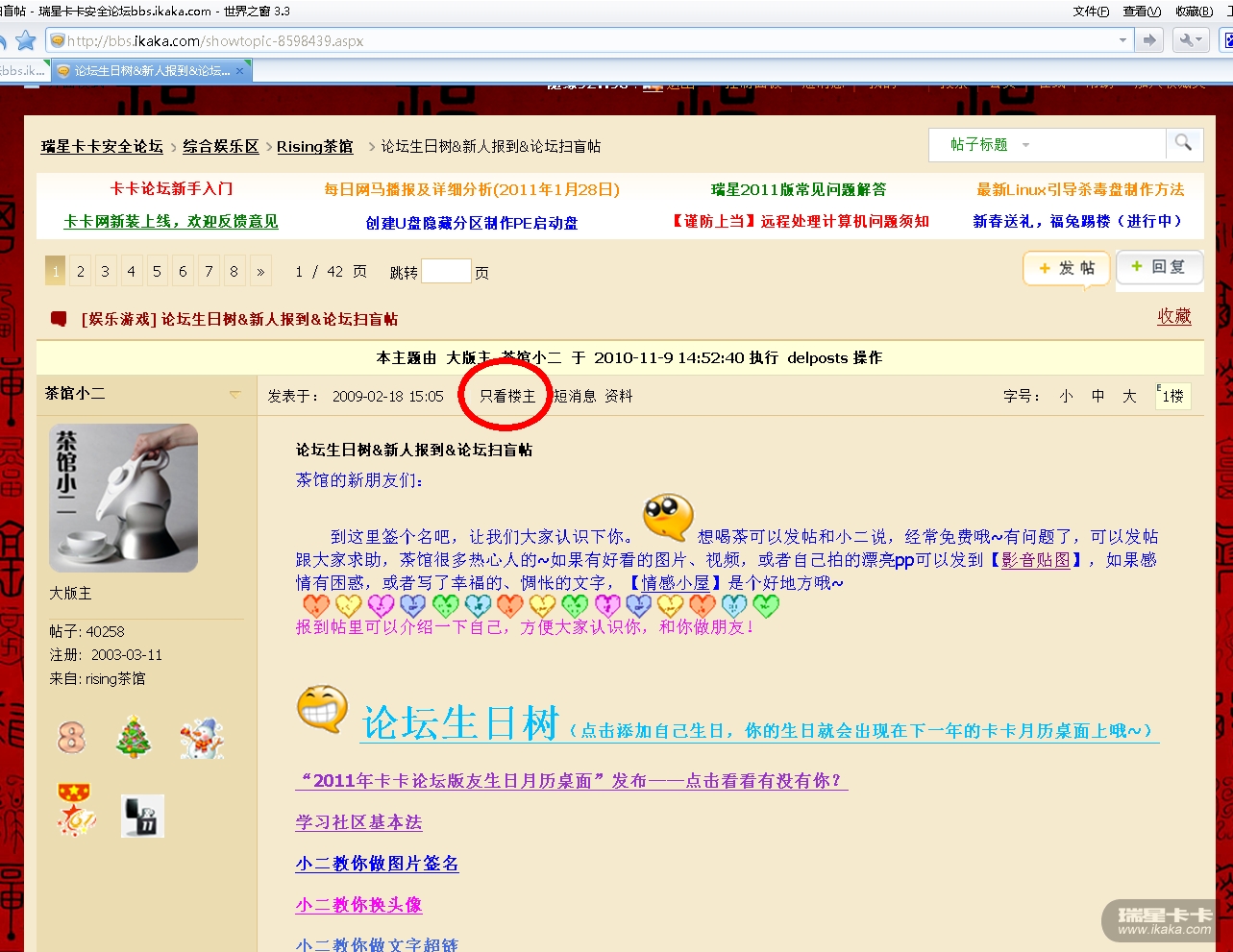Set font size to 小
The height and width of the screenshot is (952, 1233).
click(x=1066, y=396)
